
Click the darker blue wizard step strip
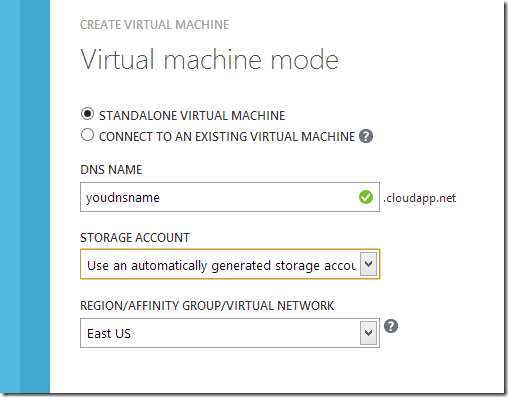35,197
